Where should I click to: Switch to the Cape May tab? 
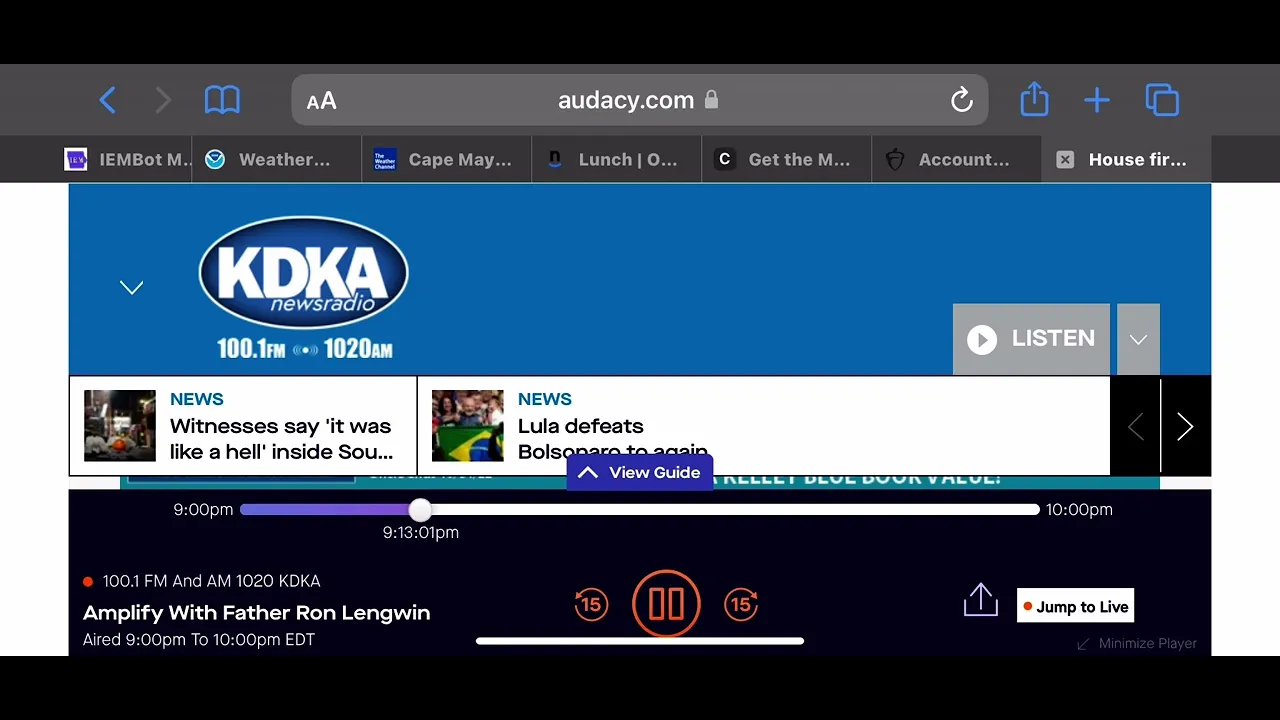(x=447, y=159)
